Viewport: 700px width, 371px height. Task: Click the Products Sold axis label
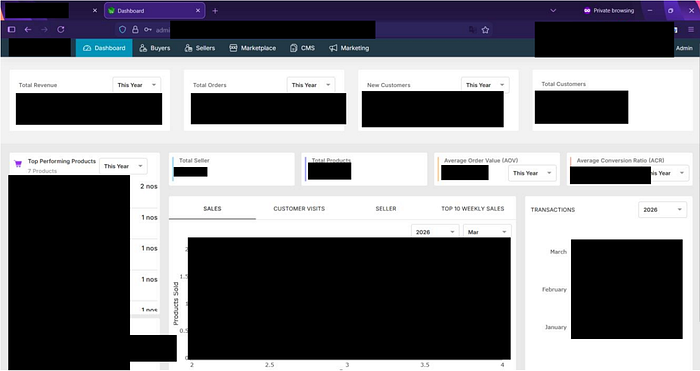point(176,304)
